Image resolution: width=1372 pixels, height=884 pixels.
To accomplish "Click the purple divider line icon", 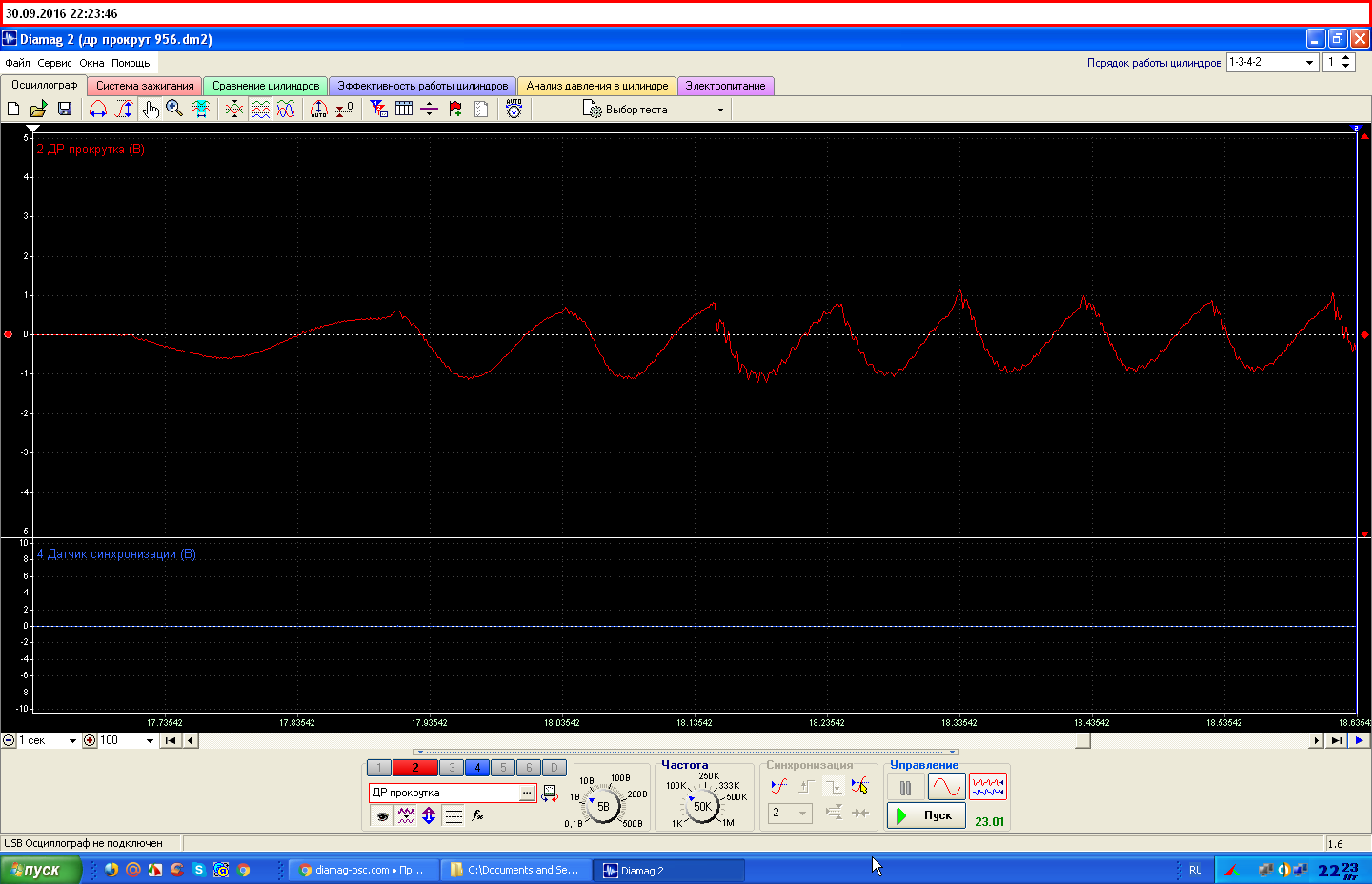I will [430, 109].
